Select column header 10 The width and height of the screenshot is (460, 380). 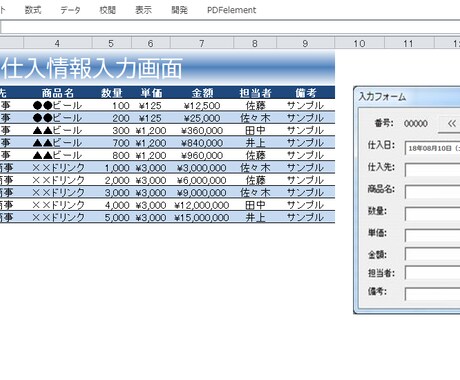pos(359,43)
